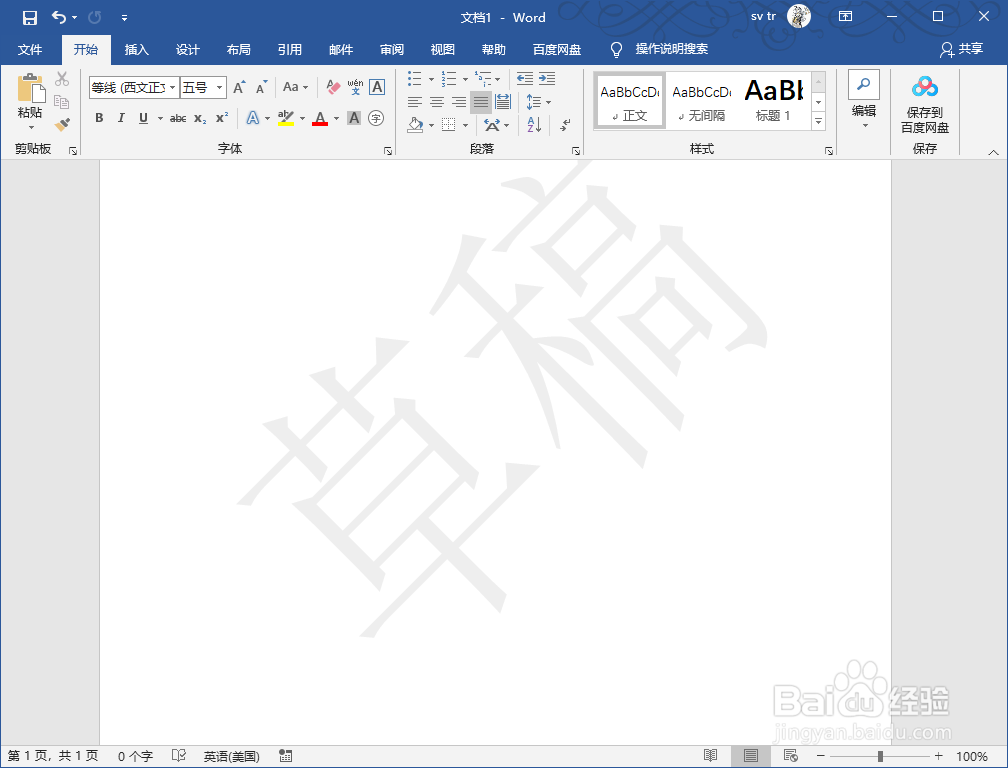Apply distributed alignment

pos(503,102)
